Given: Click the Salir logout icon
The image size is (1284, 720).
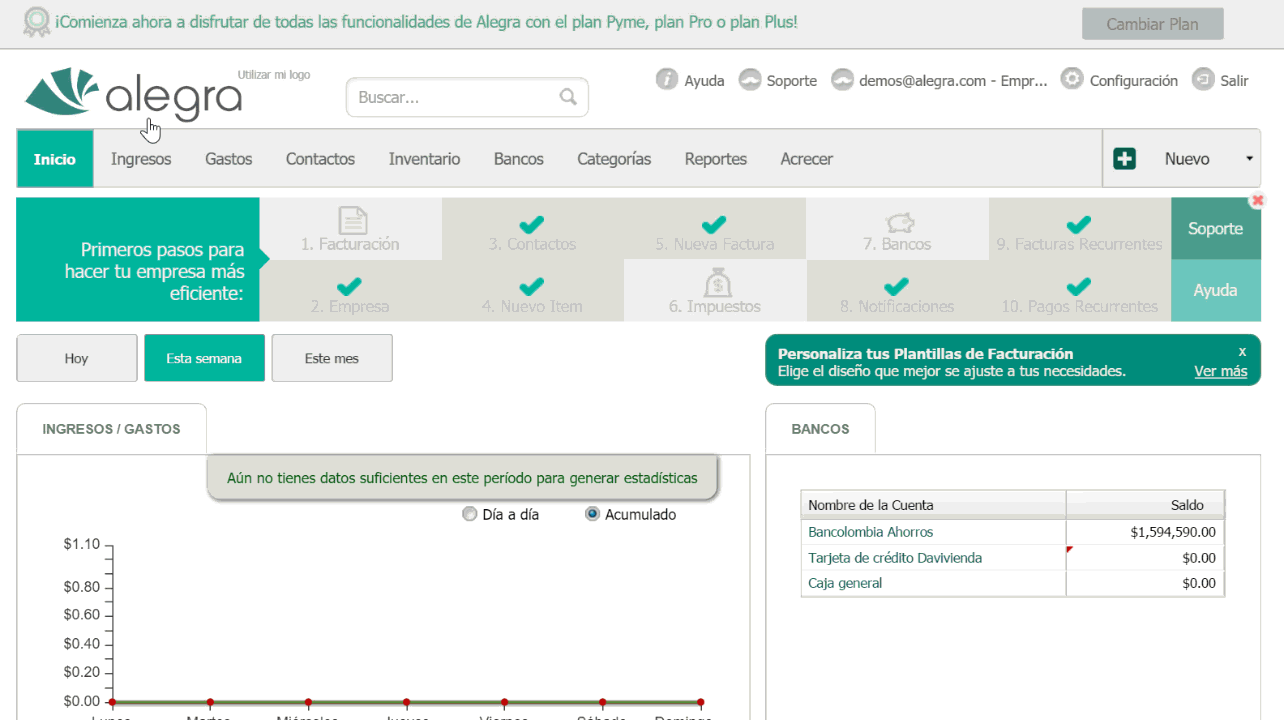Looking at the screenshot, I should point(1203,79).
